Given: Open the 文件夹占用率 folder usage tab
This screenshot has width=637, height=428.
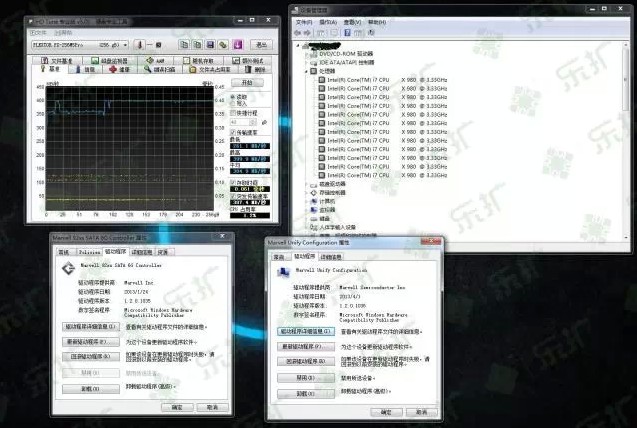Looking at the screenshot, I should pyautogui.click(x=210, y=69).
